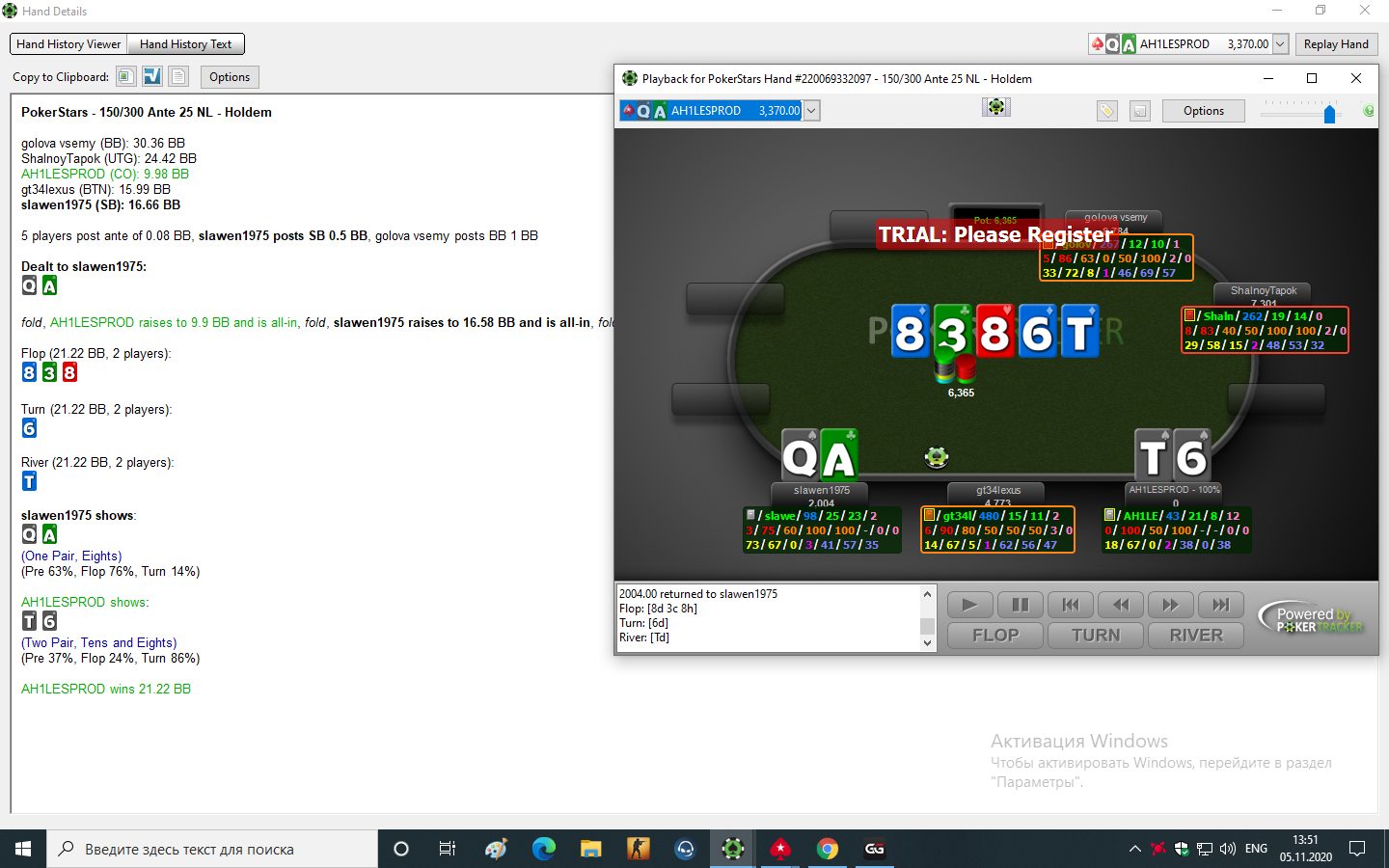Click 'AH1LESPROD wins 21.22 BB' text
The height and width of the screenshot is (868, 1389).
[106, 689]
